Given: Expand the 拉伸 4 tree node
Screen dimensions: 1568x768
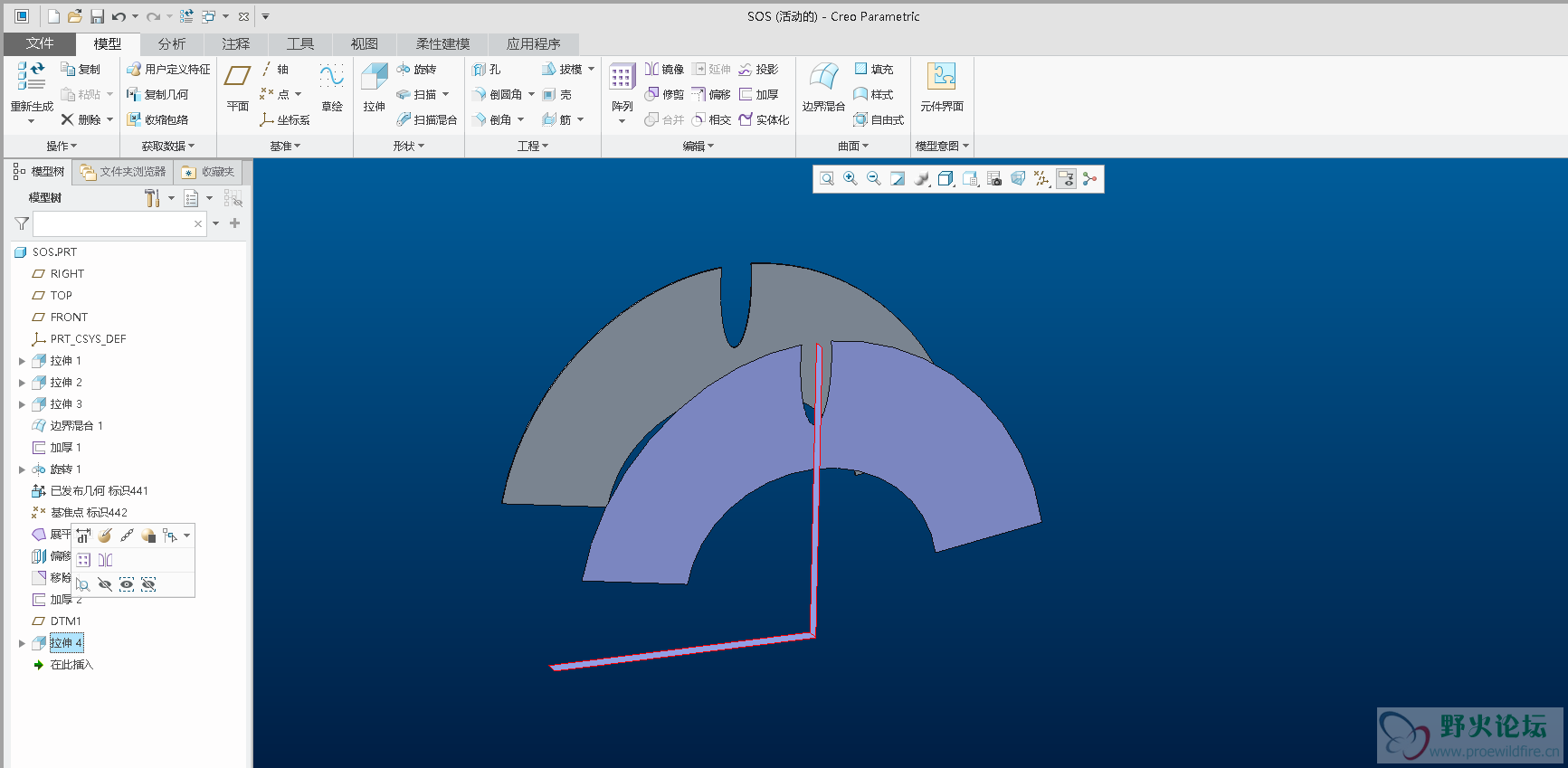Looking at the screenshot, I should point(22,643).
